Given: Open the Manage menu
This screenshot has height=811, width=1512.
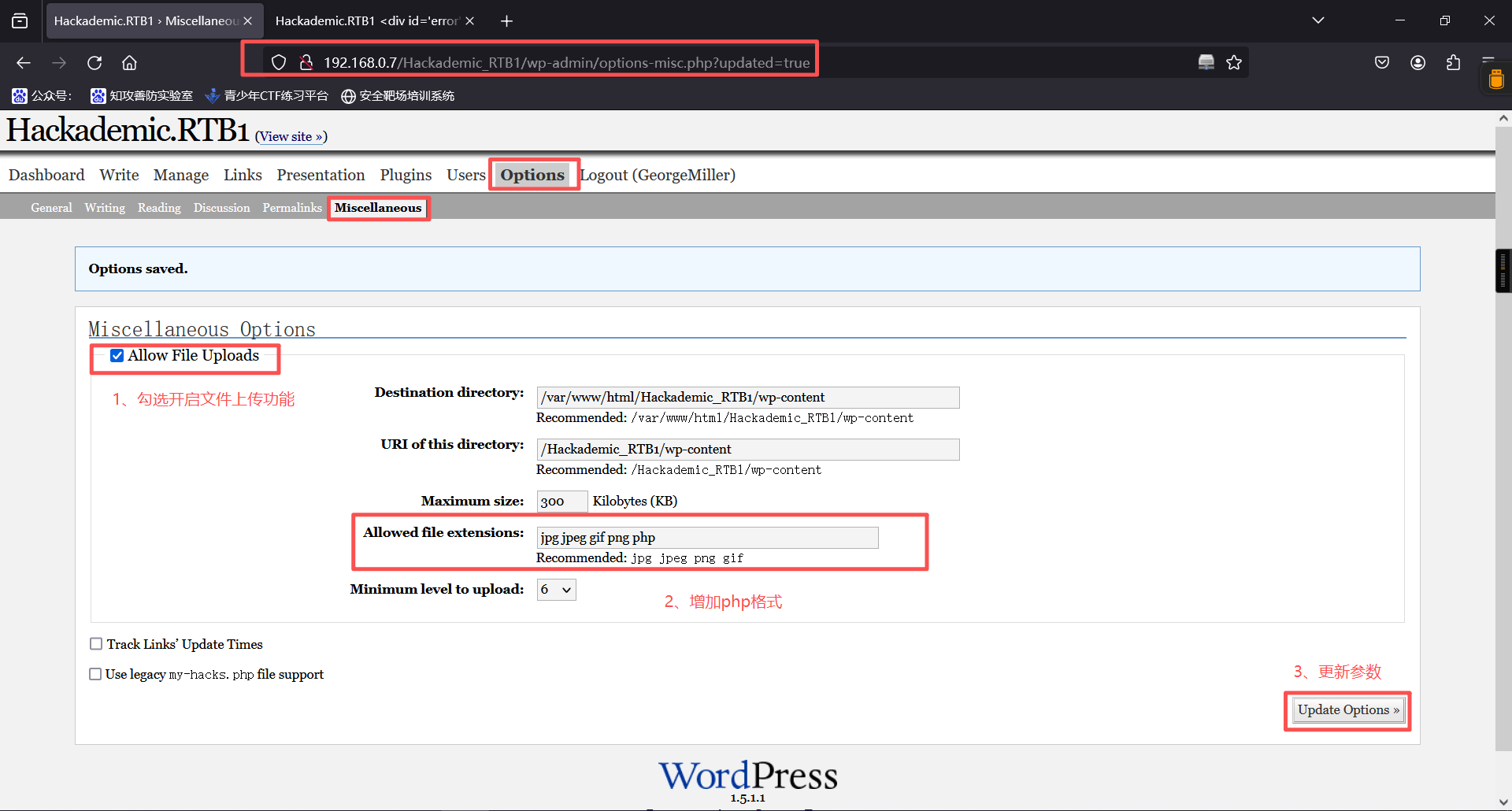Looking at the screenshot, I should point(181,175).
